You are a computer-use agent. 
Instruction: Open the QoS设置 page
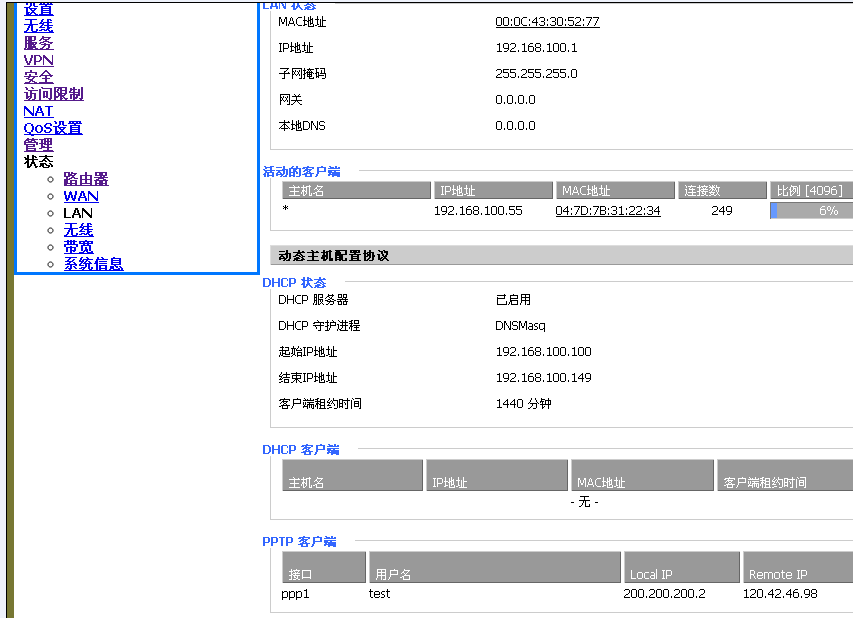[x=53, y=128]
